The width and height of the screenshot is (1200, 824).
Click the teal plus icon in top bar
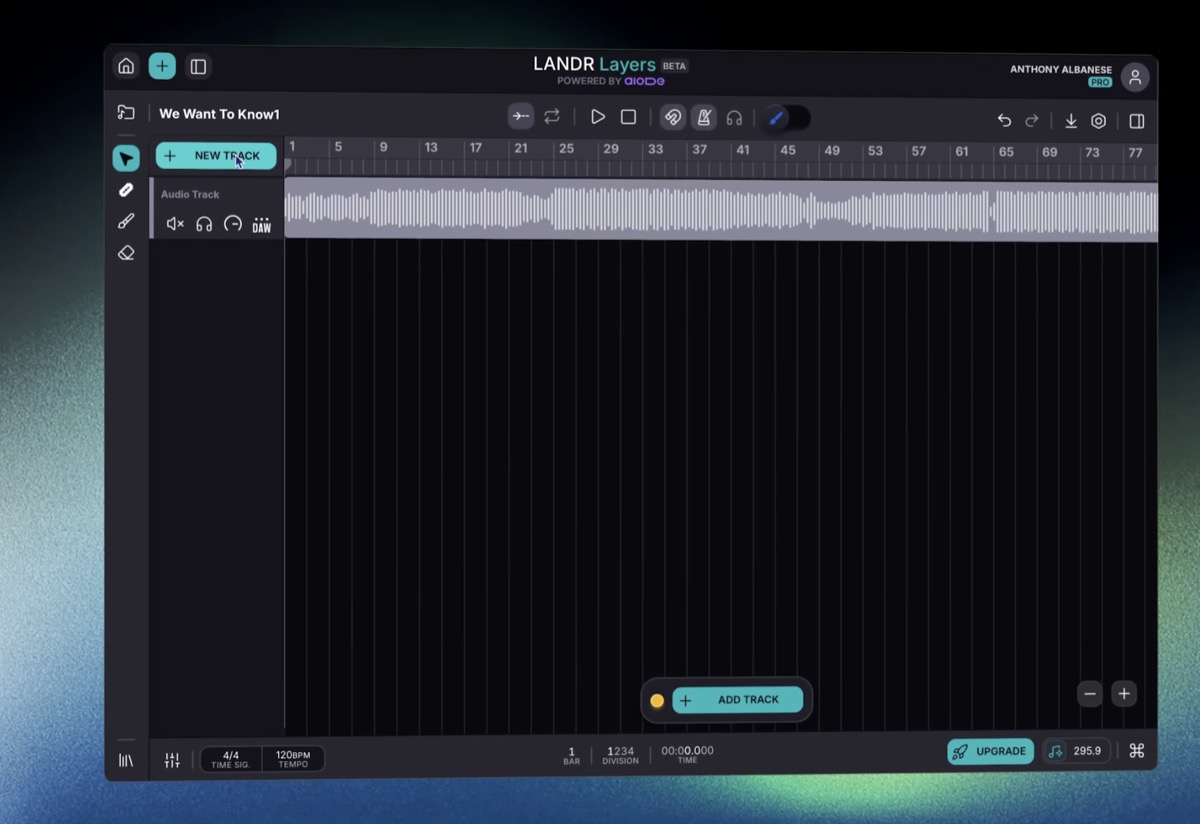tap(162, 67)
